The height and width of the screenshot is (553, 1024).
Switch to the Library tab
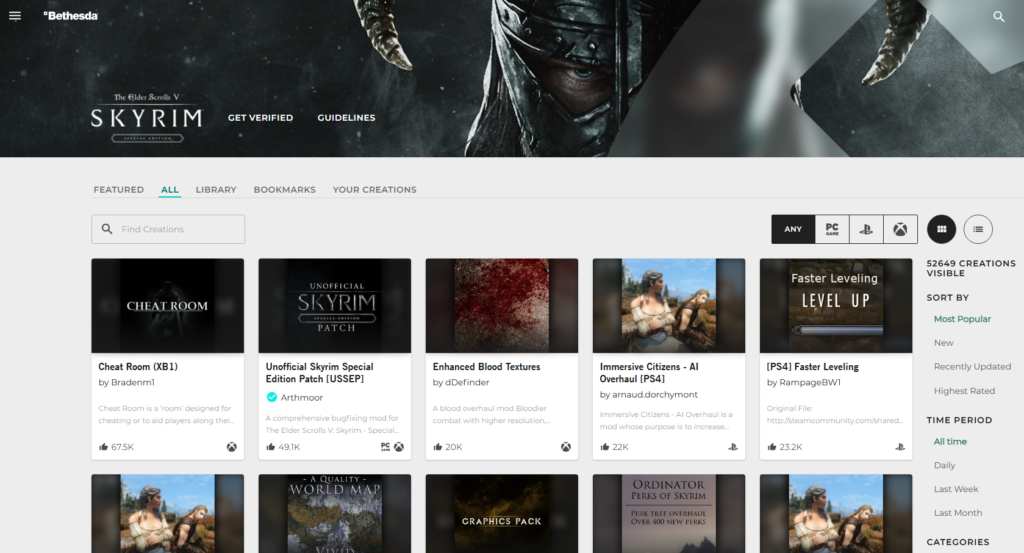[x=216, y=190]
